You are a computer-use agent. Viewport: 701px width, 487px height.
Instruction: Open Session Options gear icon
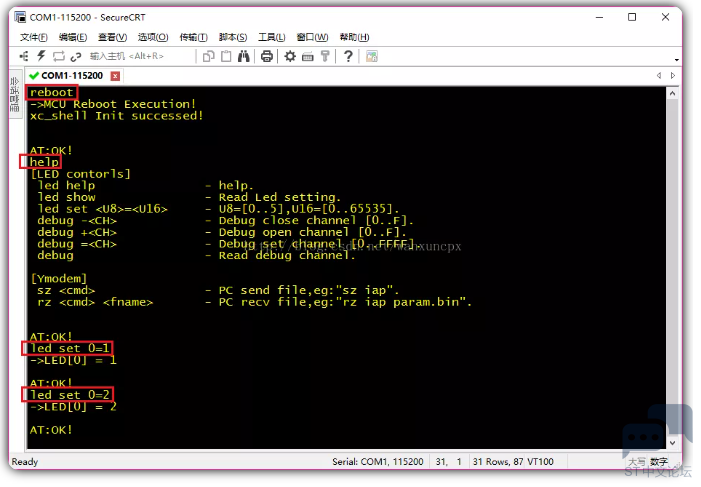tap(290, 56)
